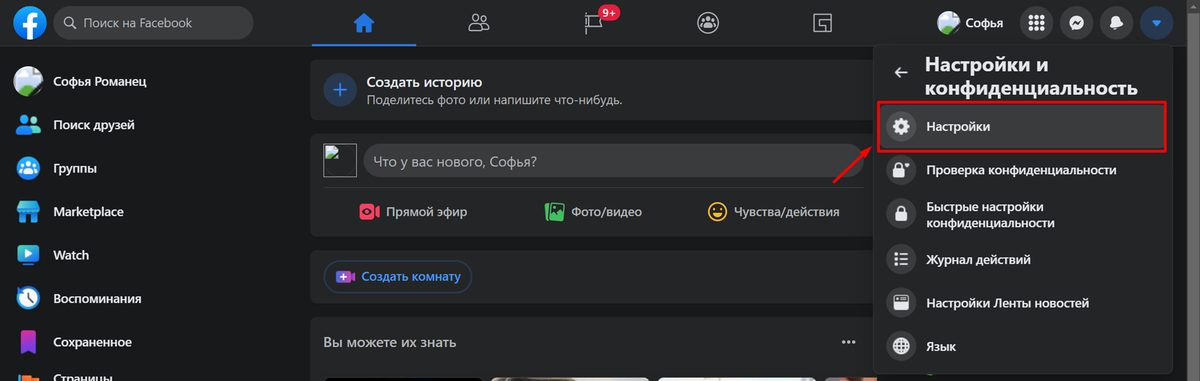
Task: Click the groups icon in sidebar
Action: pyautogui.click(x=27, y=168)
